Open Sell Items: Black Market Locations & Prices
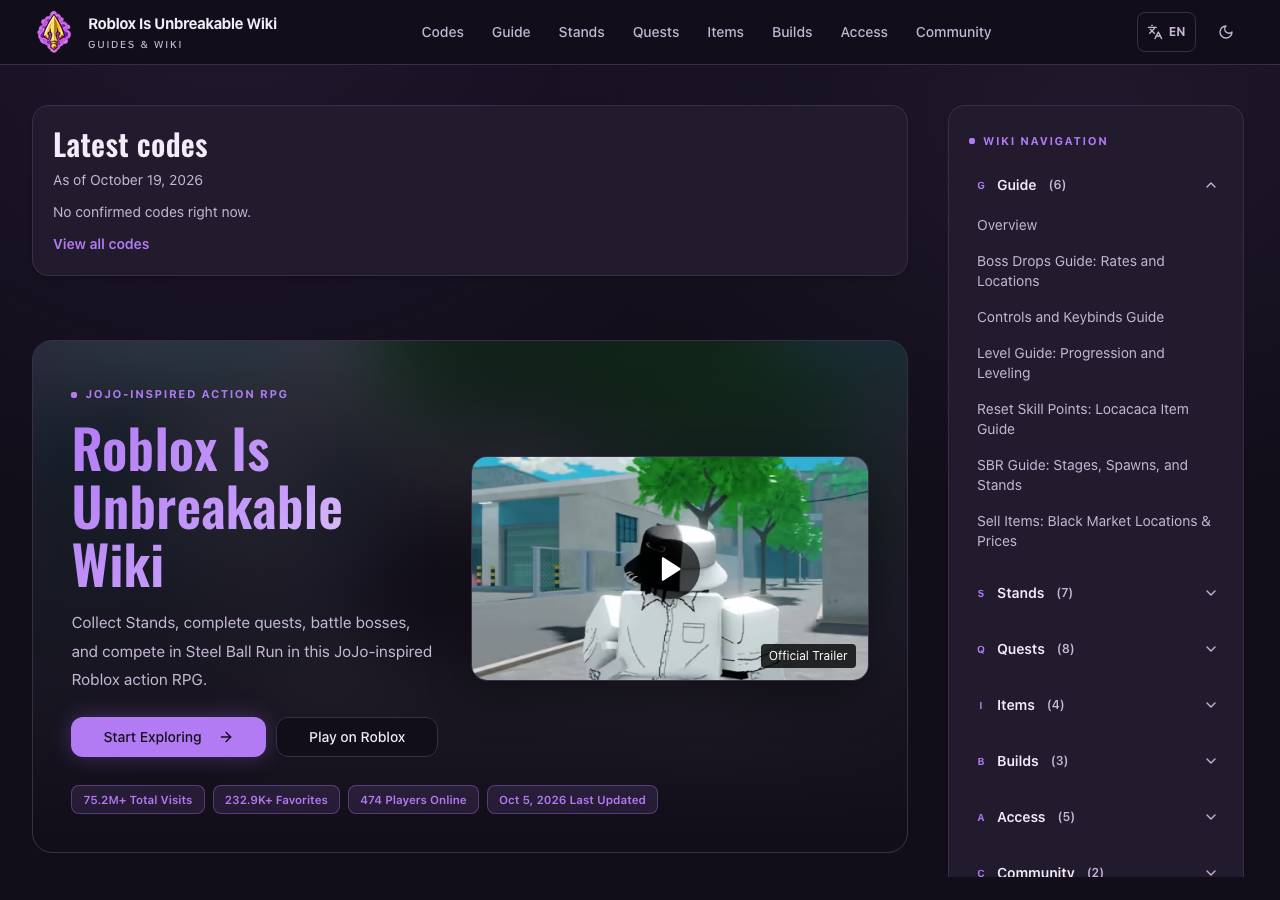This screenshot has width=1280, height=900. pos(1094,531)
